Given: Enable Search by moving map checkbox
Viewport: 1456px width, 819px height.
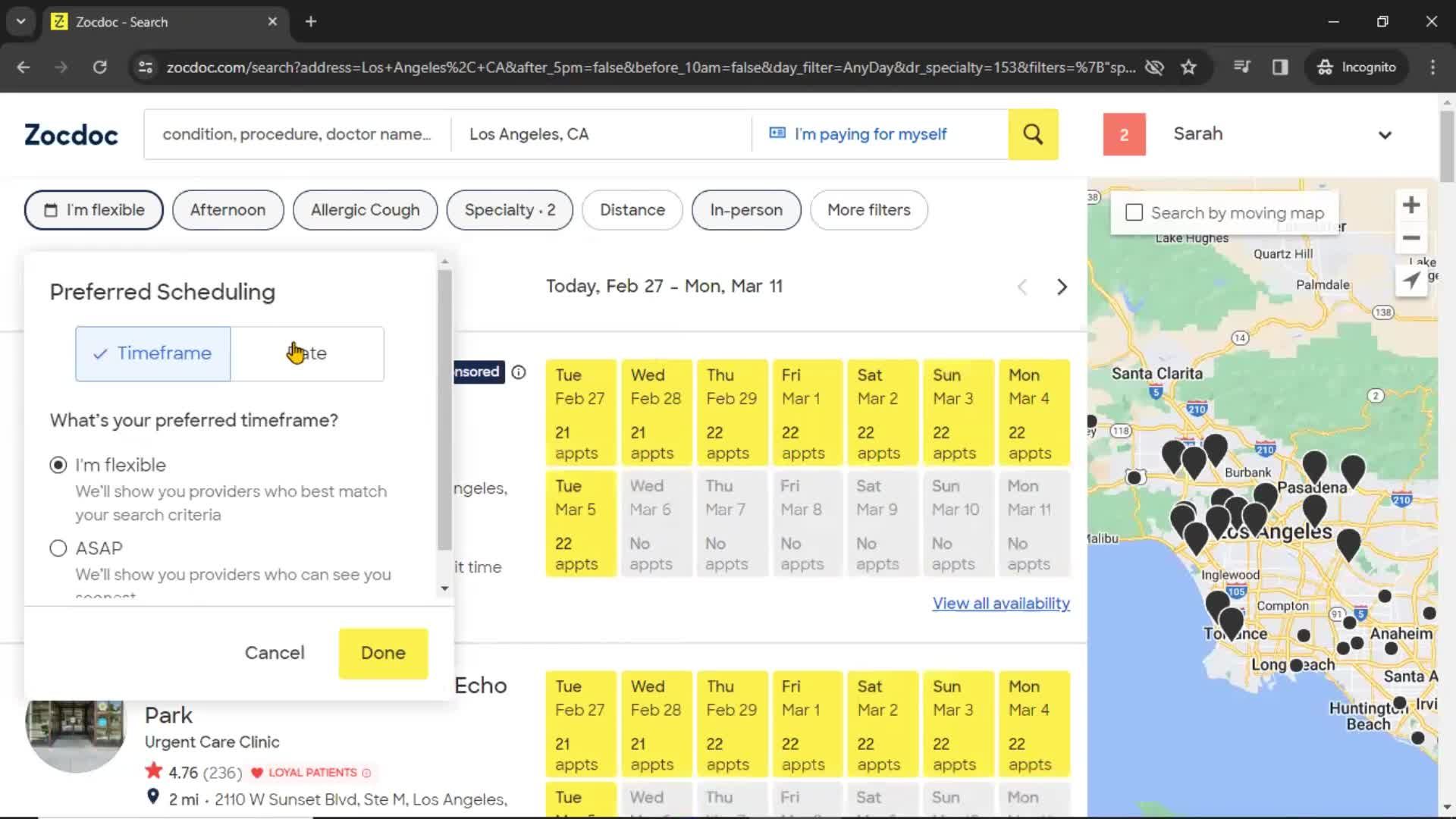Looking at the screenshot, I should click(x=1134, y=212).
